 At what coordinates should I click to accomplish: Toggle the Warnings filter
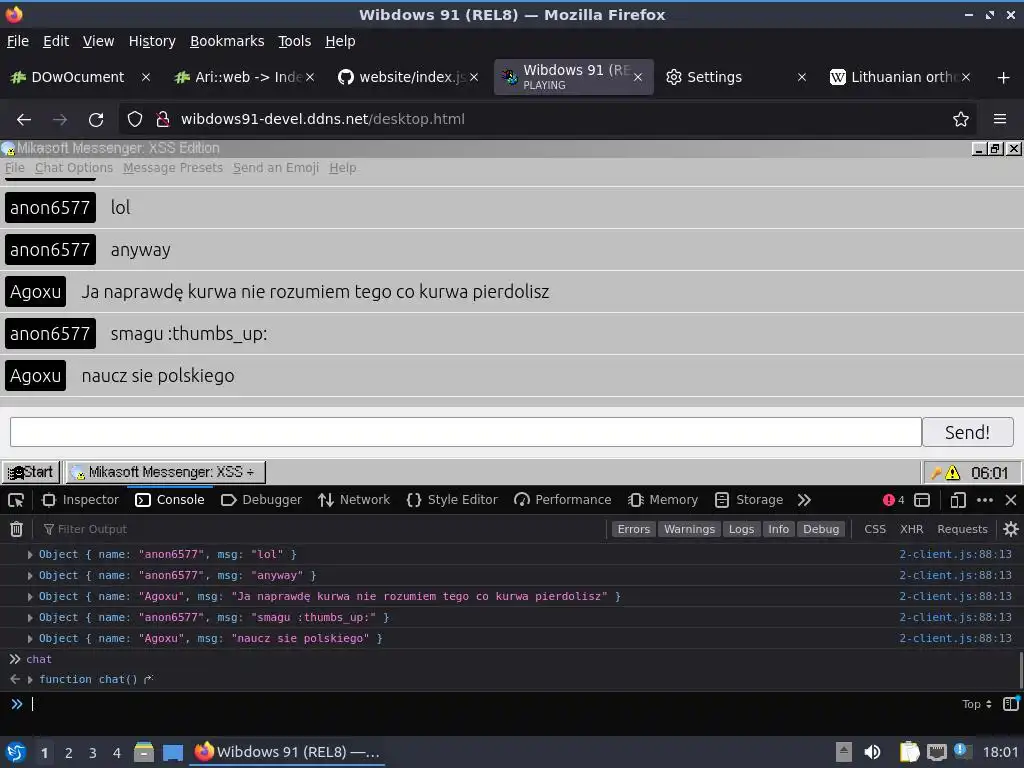(x=689, y=529)
